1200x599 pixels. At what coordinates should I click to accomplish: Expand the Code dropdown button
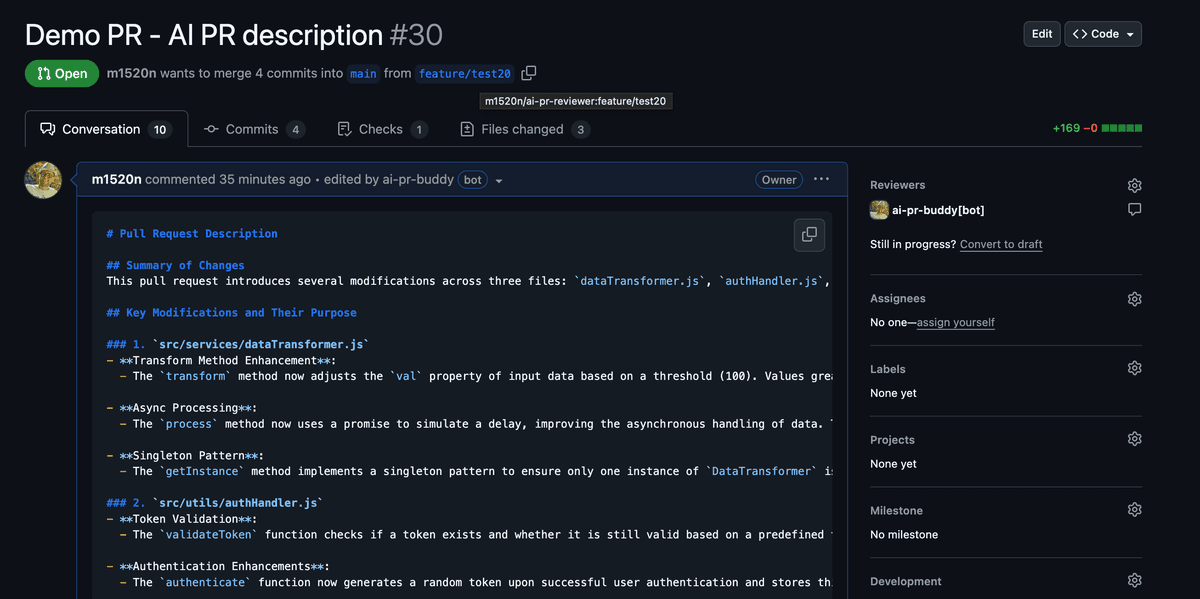tap(1103, 34)
